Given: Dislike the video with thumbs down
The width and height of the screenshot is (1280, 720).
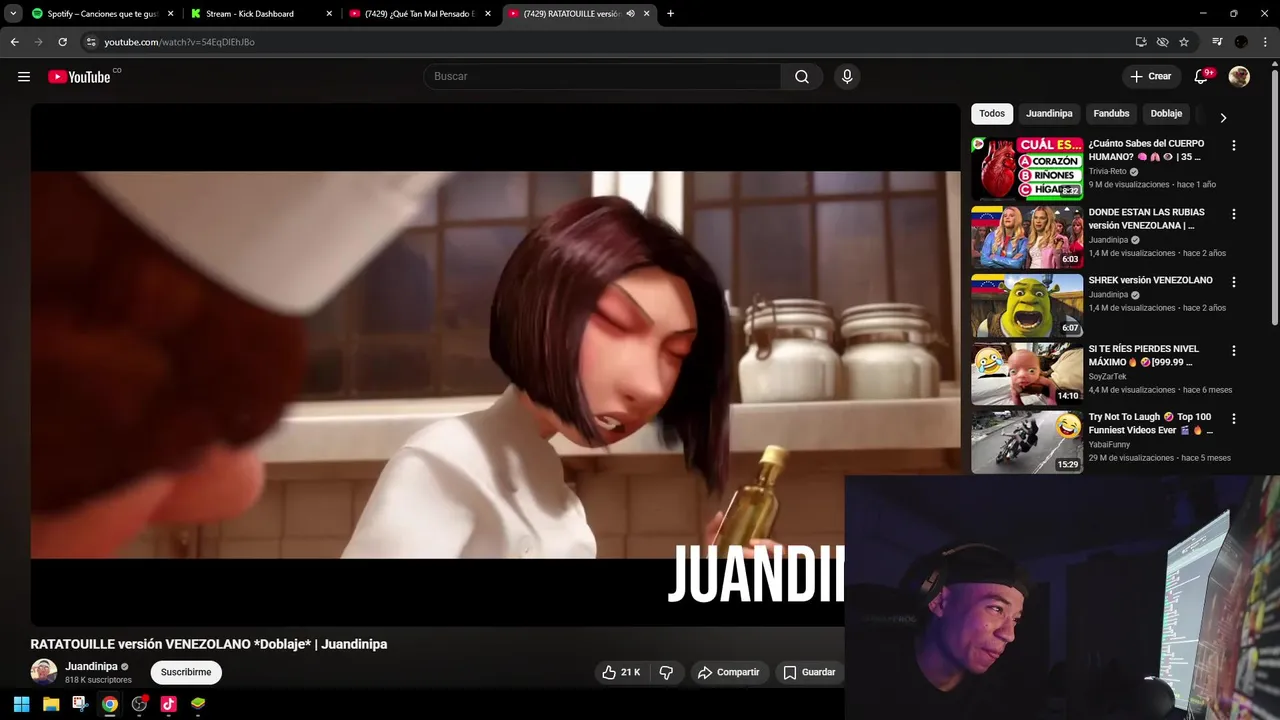Looking at the screenshot, I should [666, 672].
